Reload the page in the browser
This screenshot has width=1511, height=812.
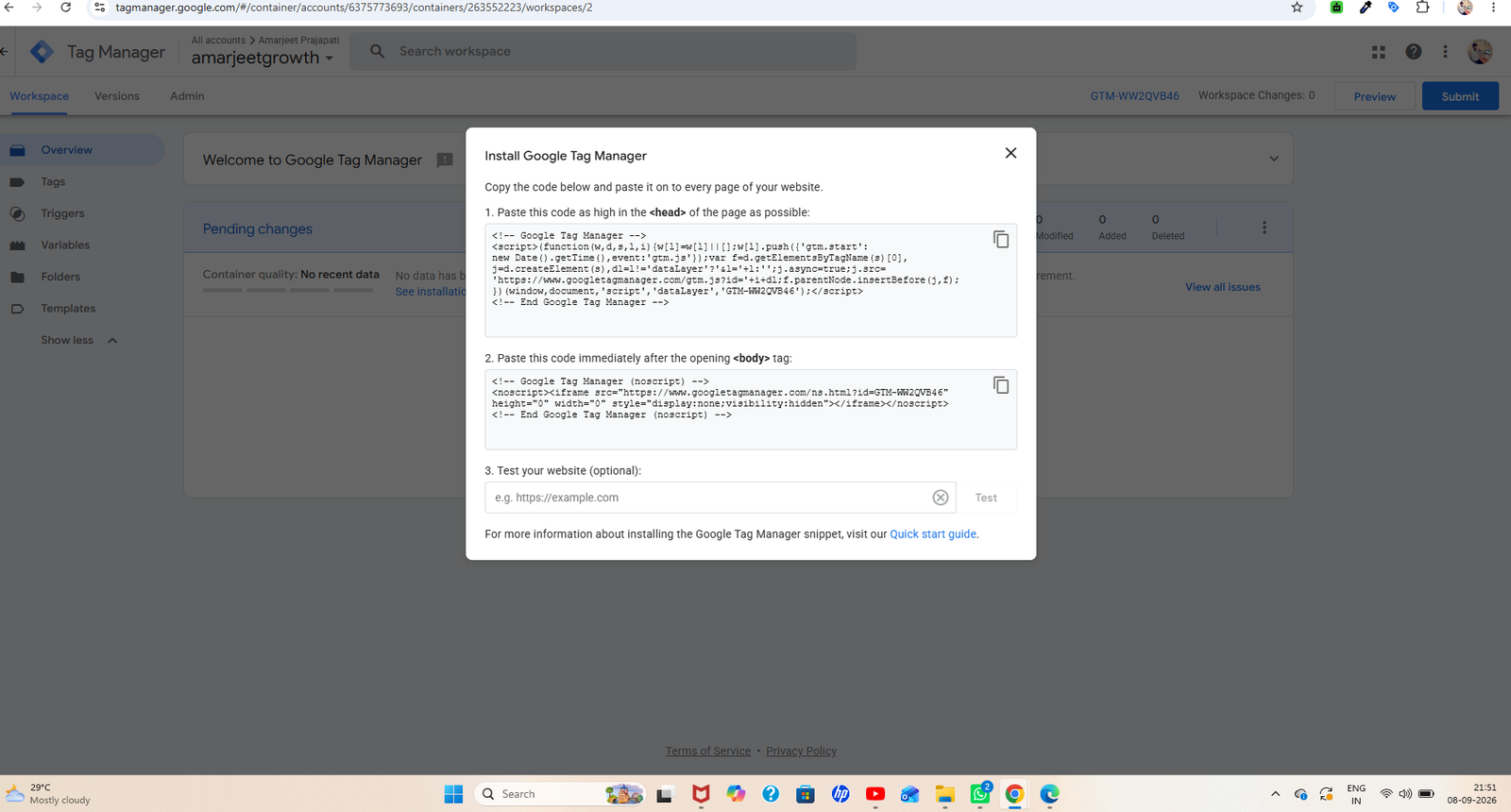tap(65, 8)
